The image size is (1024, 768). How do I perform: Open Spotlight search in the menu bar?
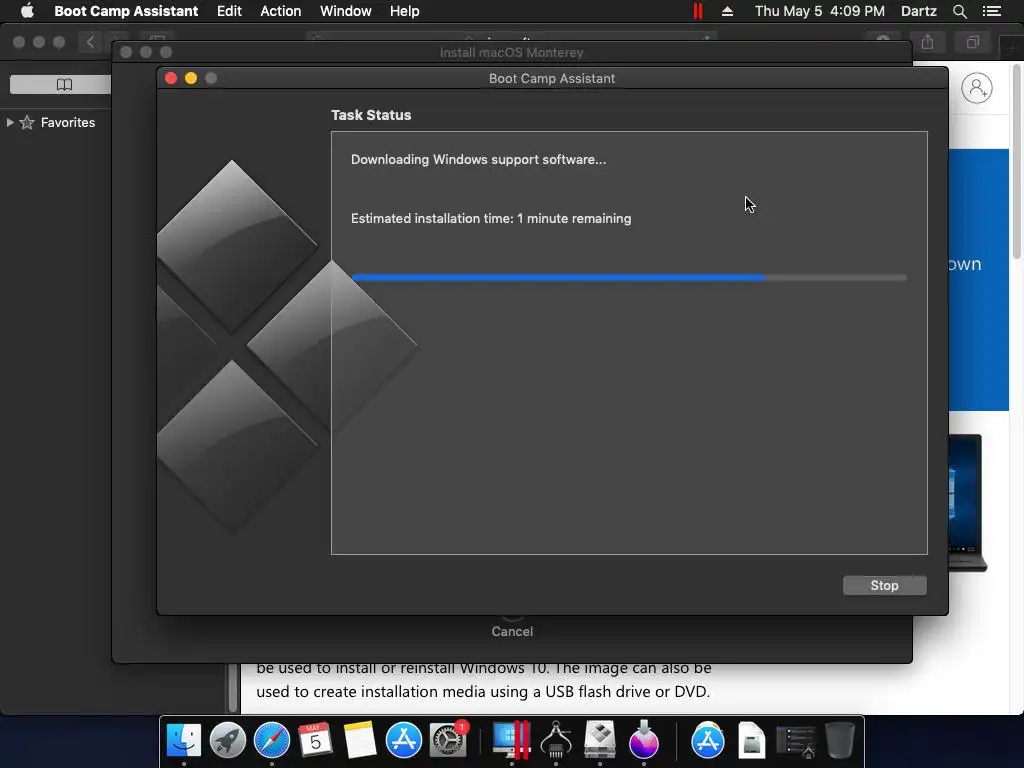pyautogui.click(x=959, y=11)
